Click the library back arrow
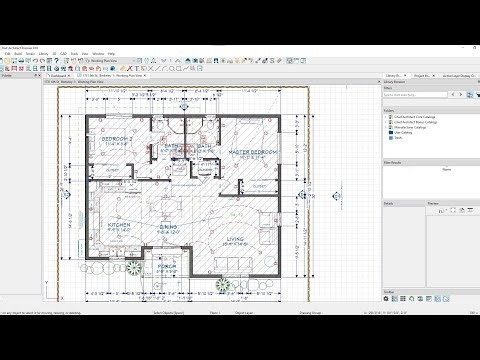Viewport: 480px width, 360px height. [453, 95]
